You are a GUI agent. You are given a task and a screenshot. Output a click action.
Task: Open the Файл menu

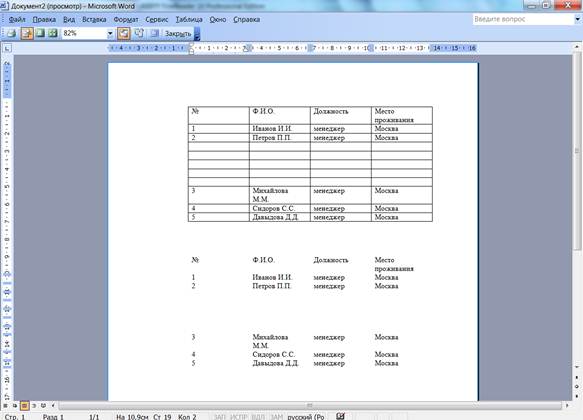point(17,19)
